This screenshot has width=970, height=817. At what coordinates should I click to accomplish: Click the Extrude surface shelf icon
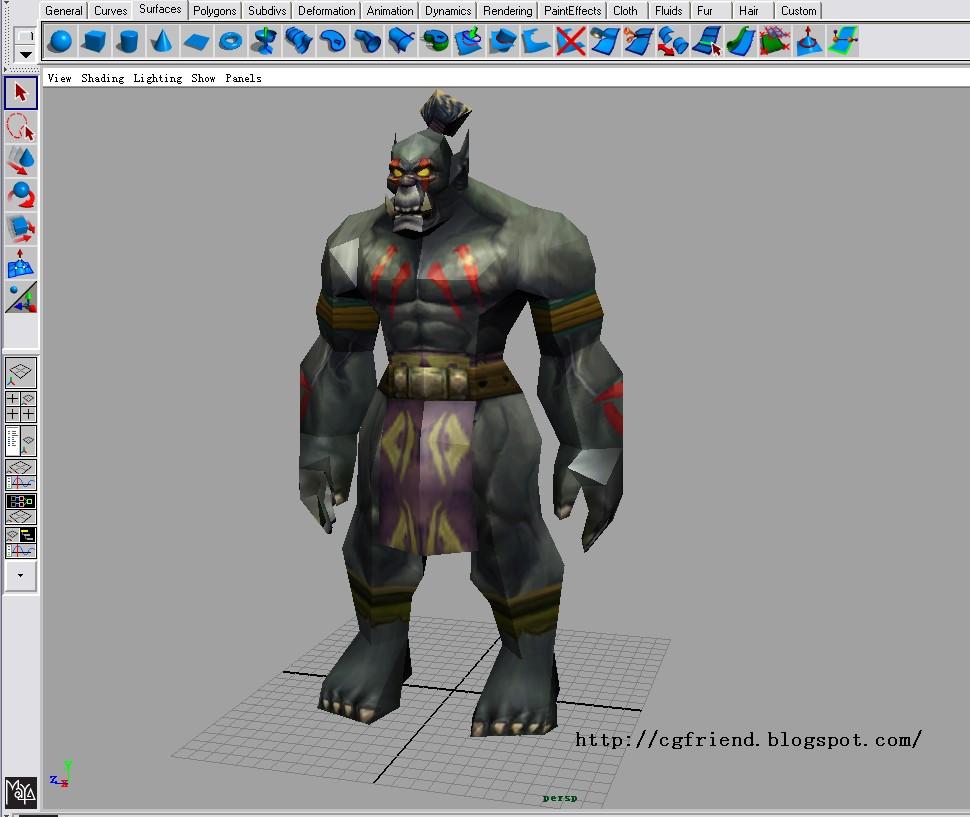point(367,41)
